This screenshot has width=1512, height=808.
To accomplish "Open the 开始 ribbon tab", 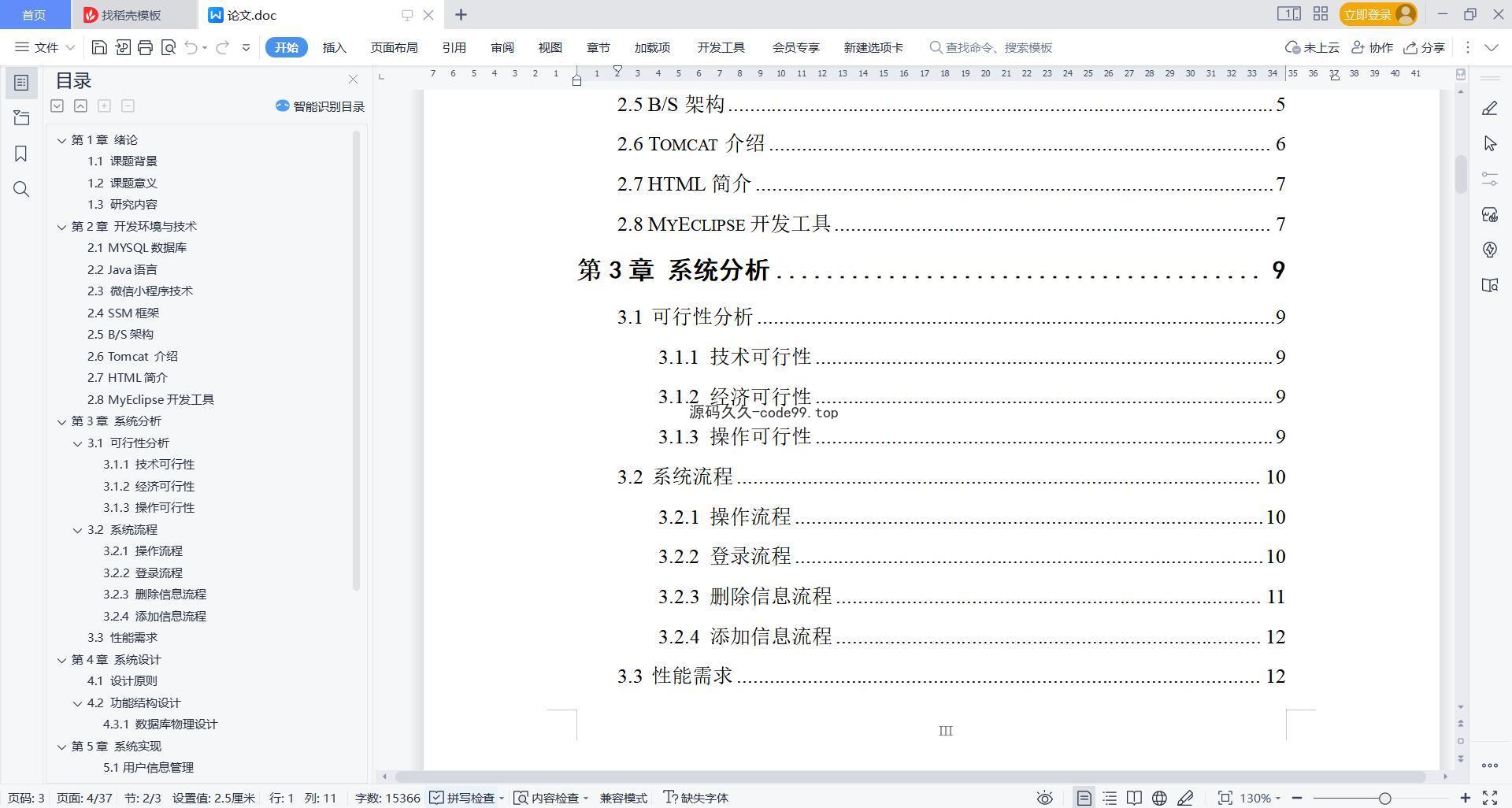I will pyautogui.click(x=286, y=47).
